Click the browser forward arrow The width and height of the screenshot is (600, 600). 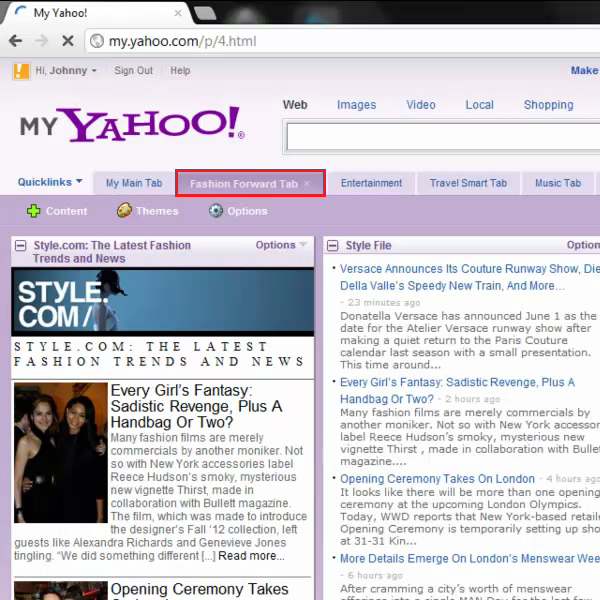[41, 41]
